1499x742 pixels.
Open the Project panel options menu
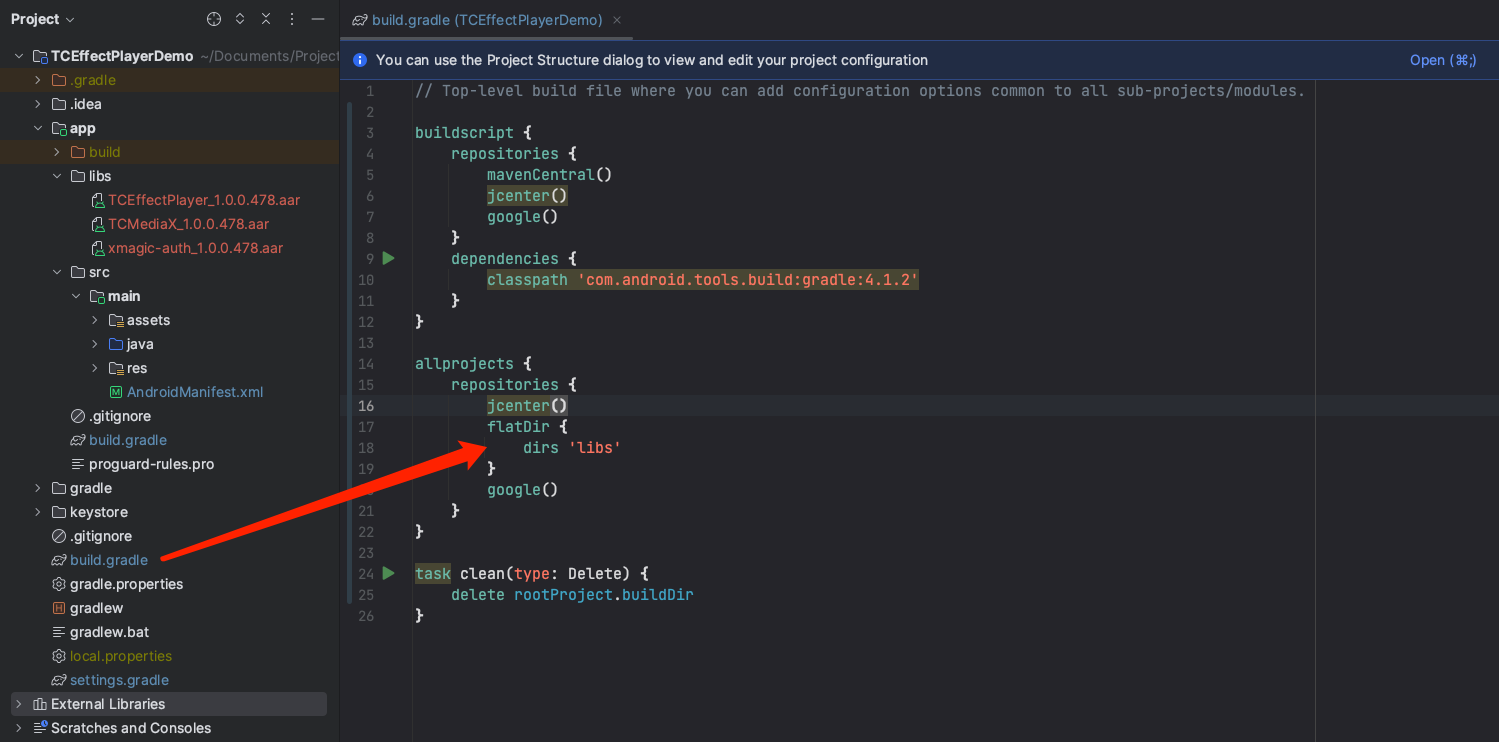[292, 19]
